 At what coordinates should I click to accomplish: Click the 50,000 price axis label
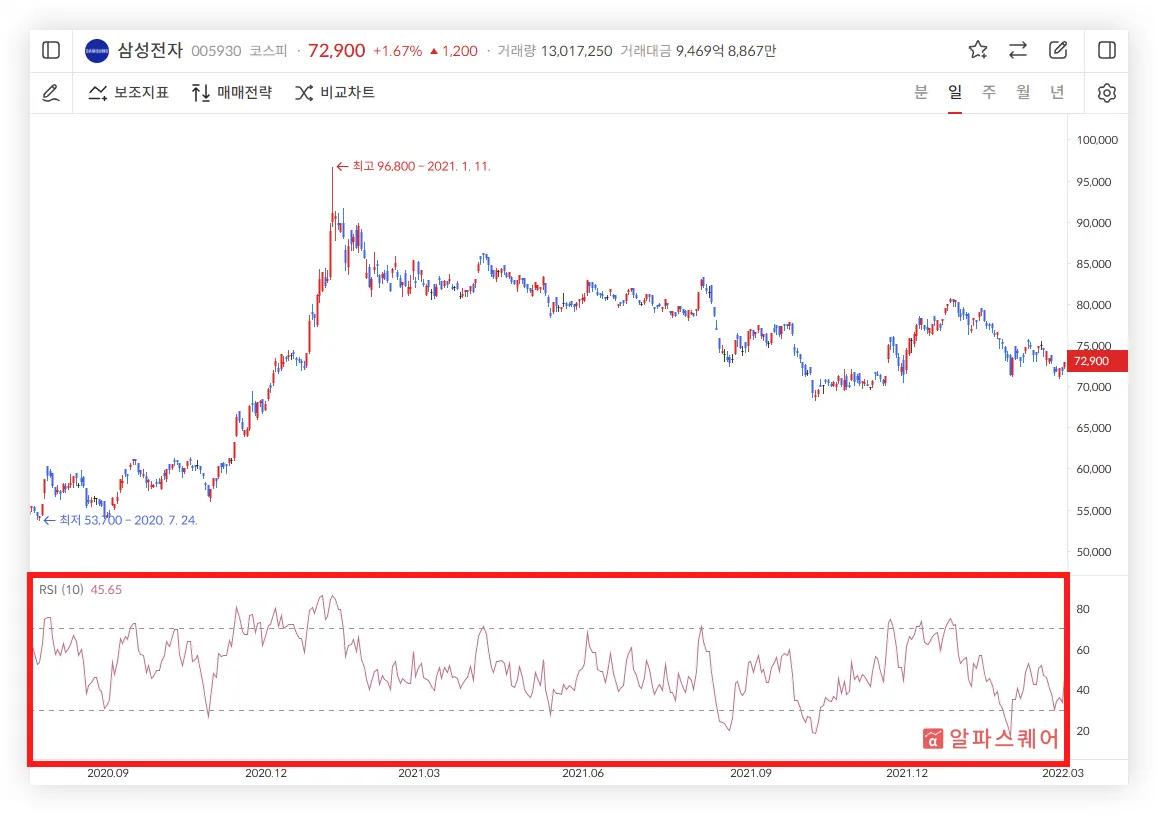click(x=1094, y=552)
